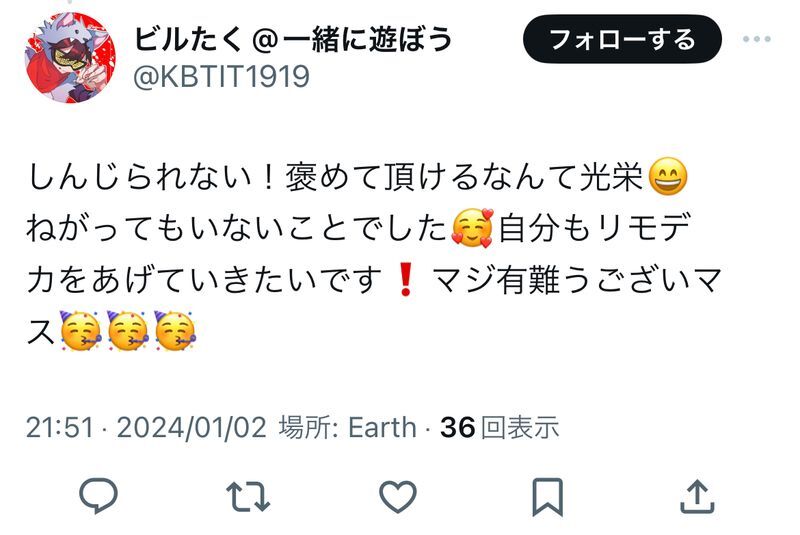
Task: Click the first party face emoji
Action: click(x=80, y=330)
